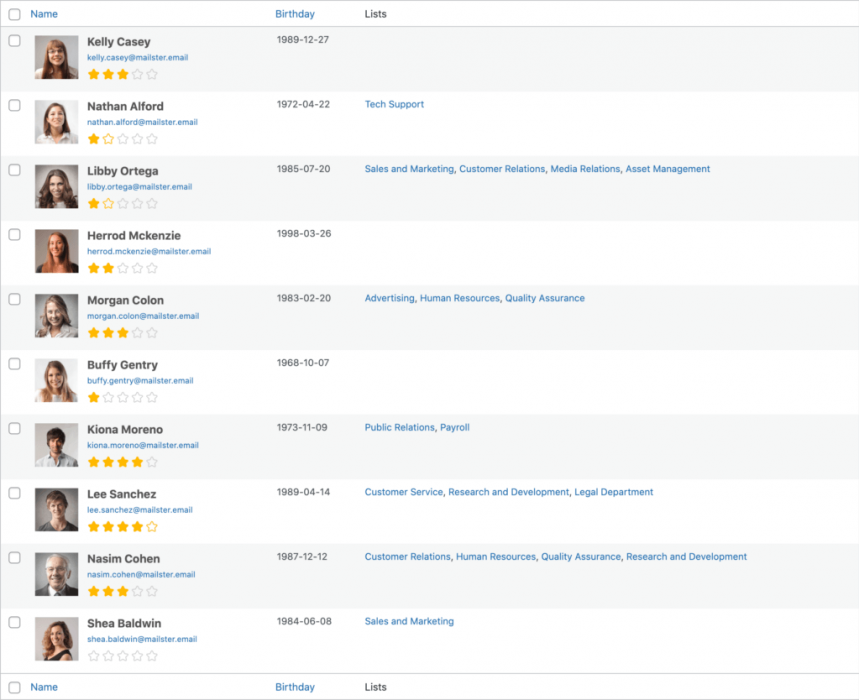The width and height of the screenshot is (859, 700).
Task: Check the box for Libby Ortega
Action: point(15,170)
